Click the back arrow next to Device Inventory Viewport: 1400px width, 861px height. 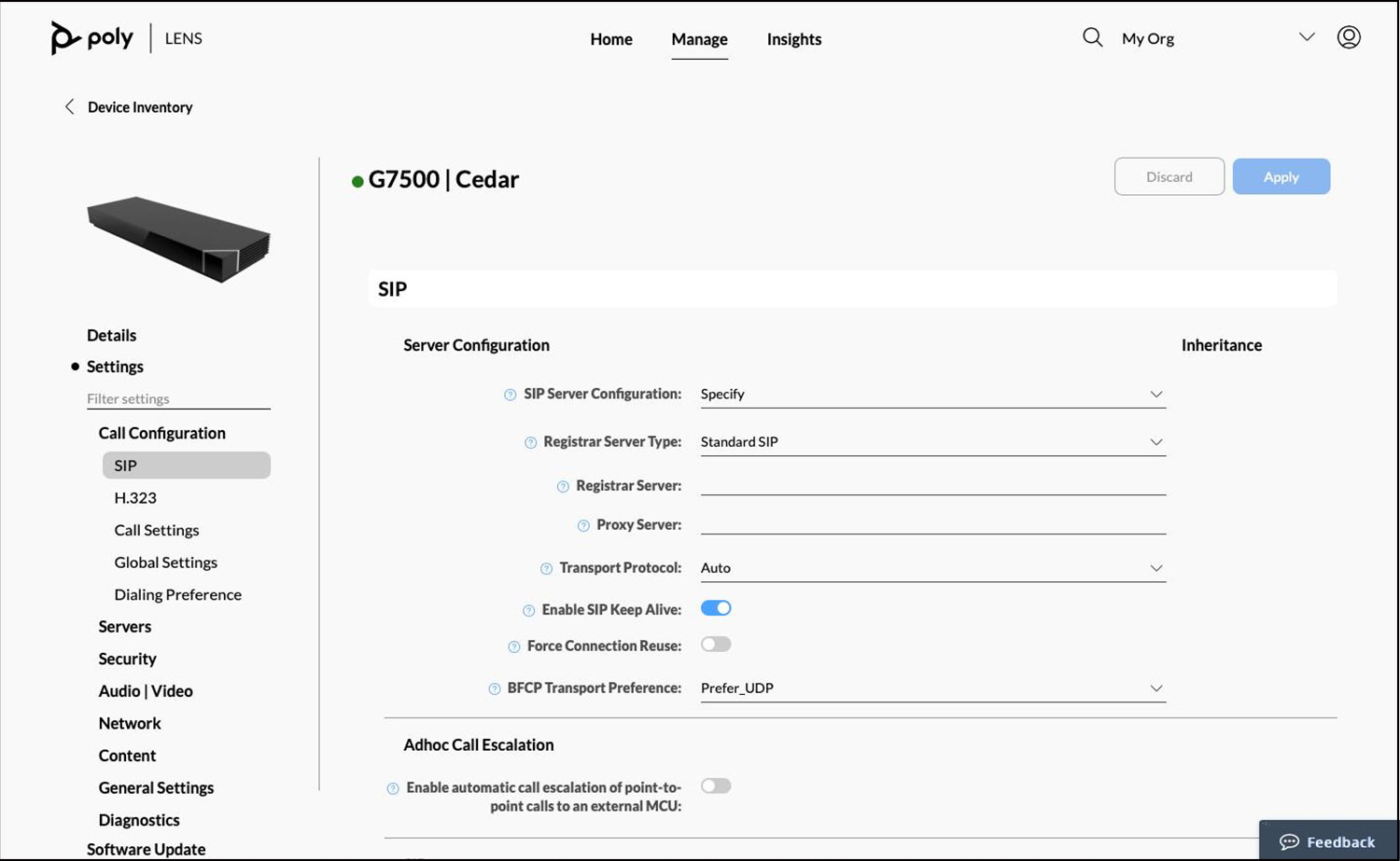pos(69,106)
